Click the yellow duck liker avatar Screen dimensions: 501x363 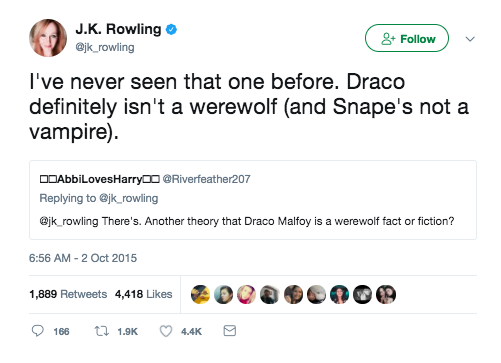pos(200,294)
